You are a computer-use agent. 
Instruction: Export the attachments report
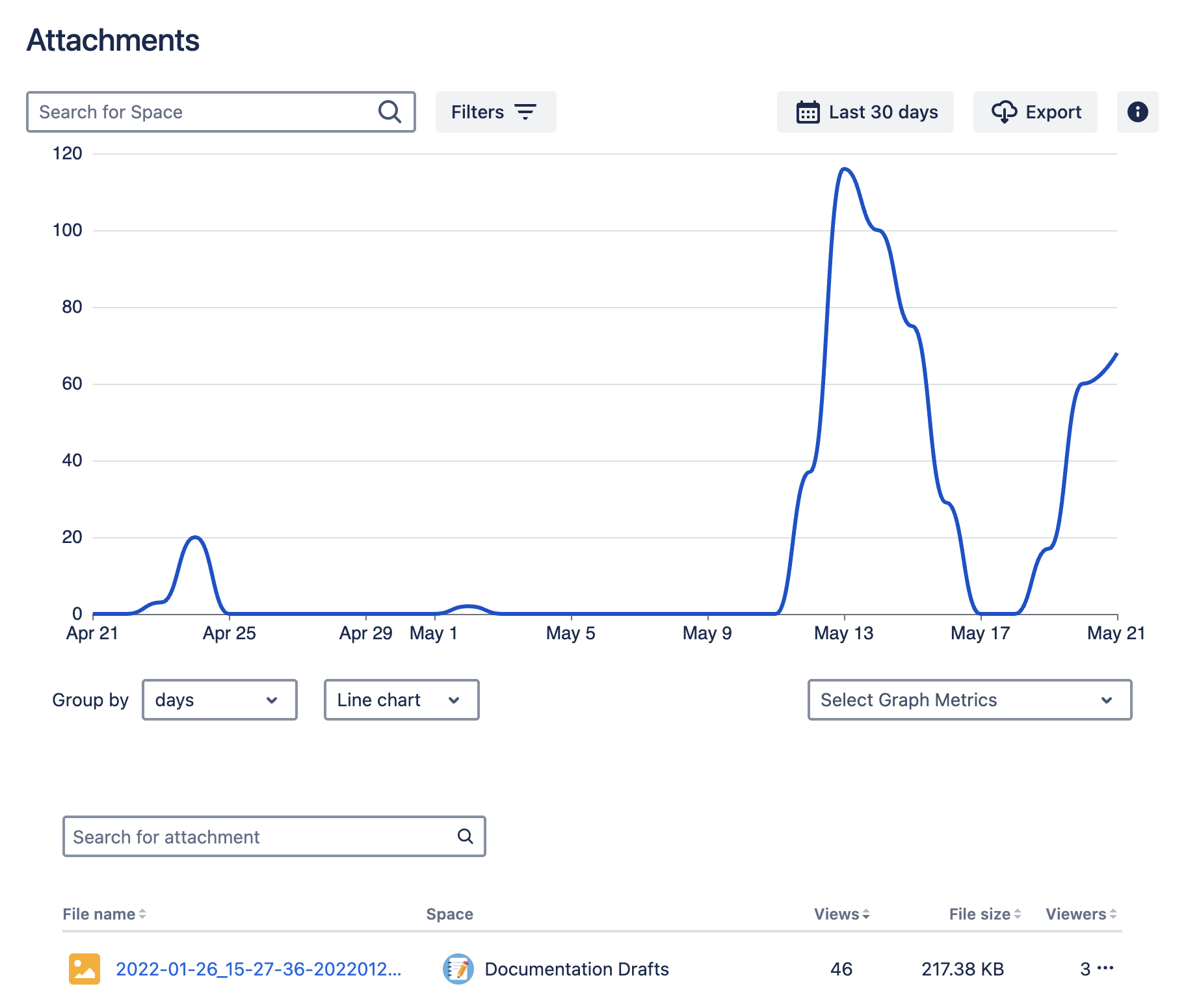1035,112
